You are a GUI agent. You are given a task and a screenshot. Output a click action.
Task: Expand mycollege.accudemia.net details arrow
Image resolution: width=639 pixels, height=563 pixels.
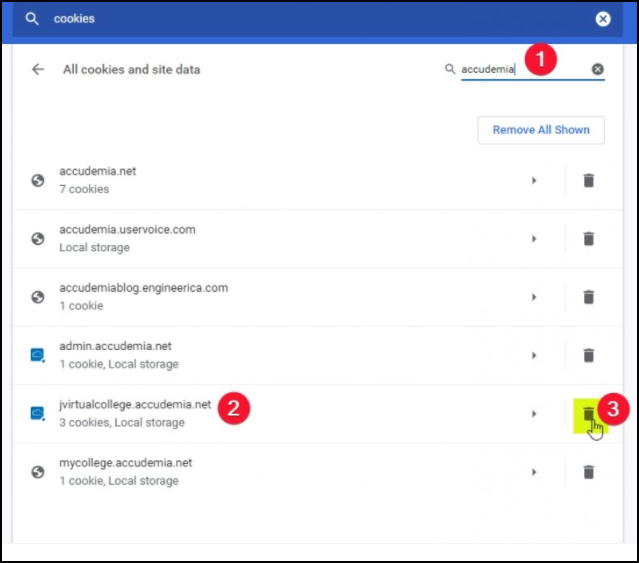coord(534,472)
